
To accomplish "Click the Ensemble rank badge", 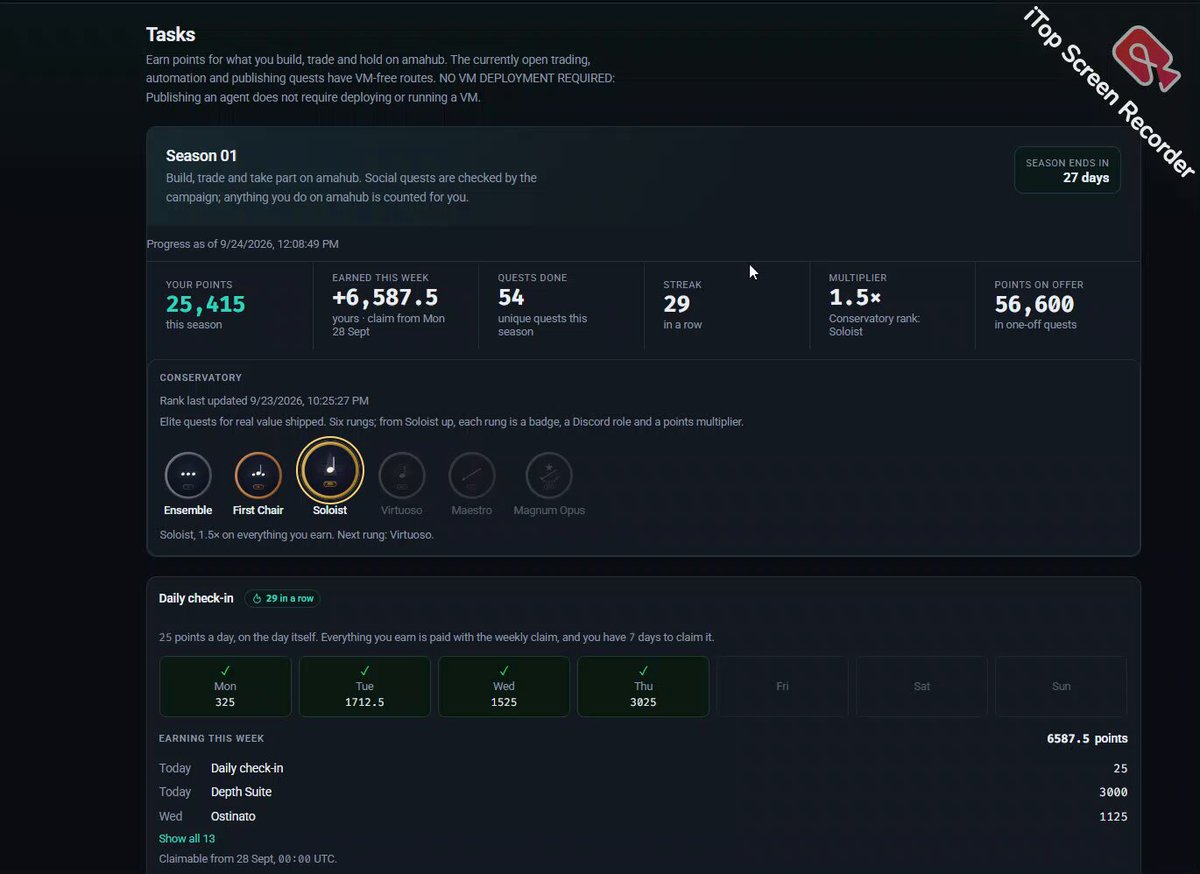I will 188,475.
